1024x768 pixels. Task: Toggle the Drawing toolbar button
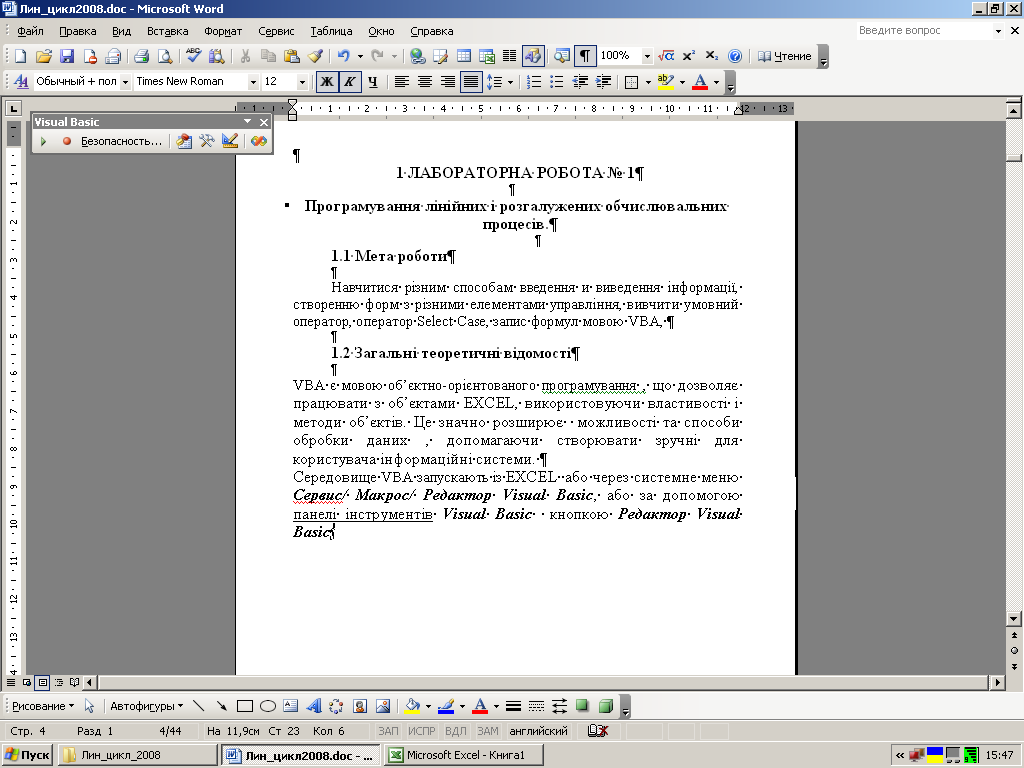point(533,57)
